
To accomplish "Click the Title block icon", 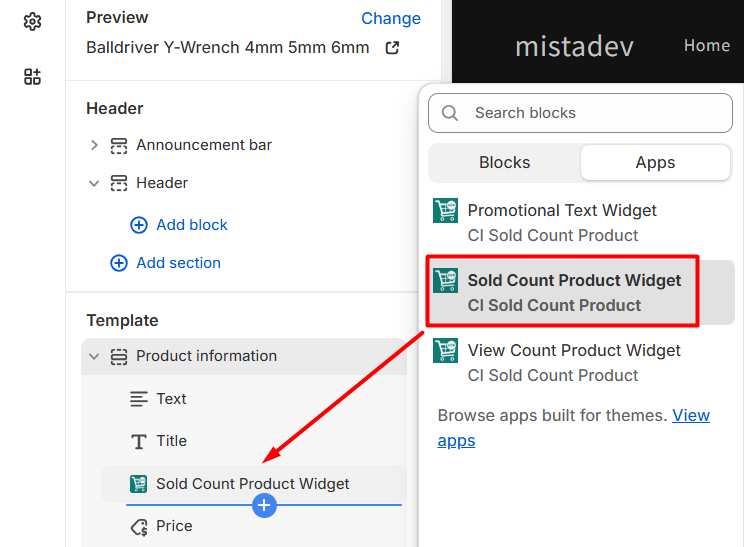I will click(139, 441).
